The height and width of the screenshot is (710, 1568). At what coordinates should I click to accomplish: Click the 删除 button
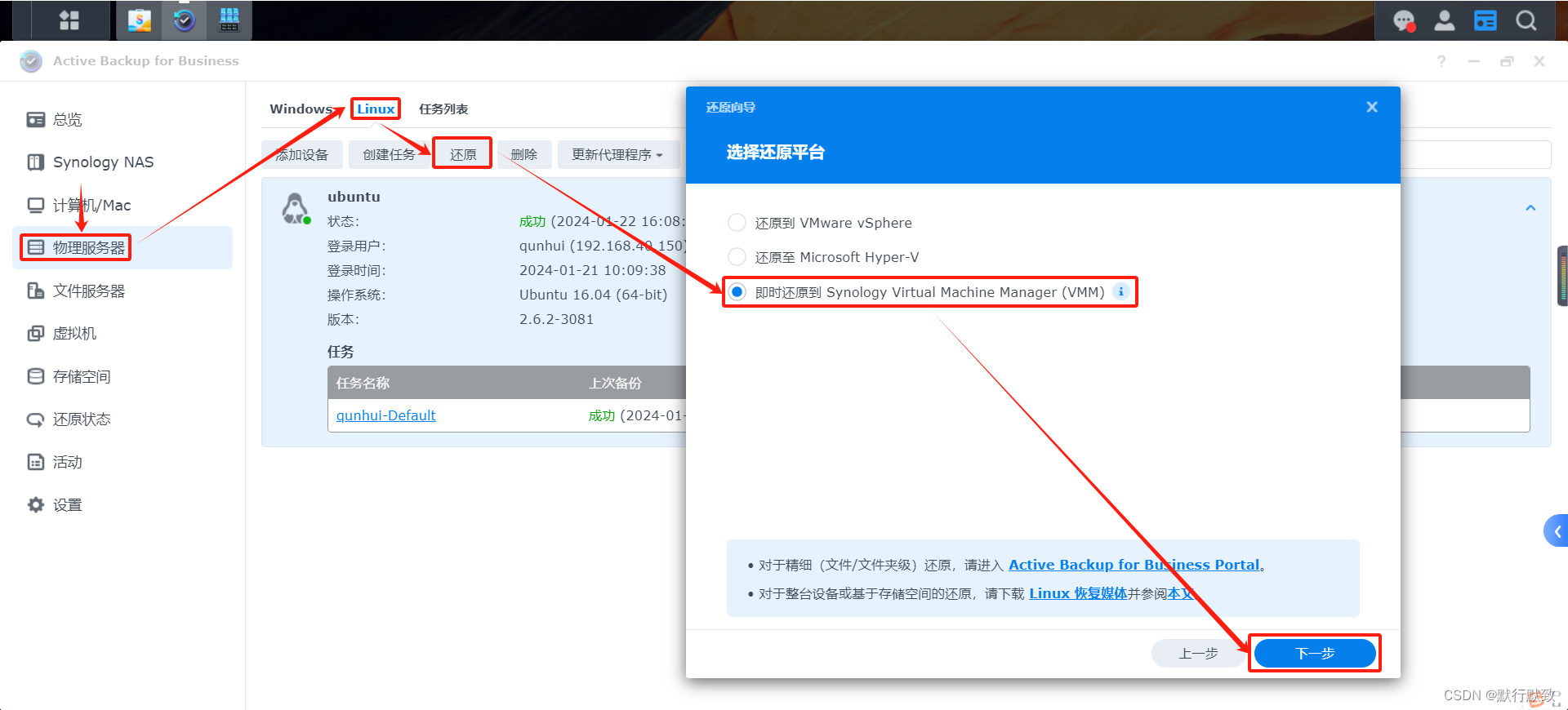(x=524, y=154)
